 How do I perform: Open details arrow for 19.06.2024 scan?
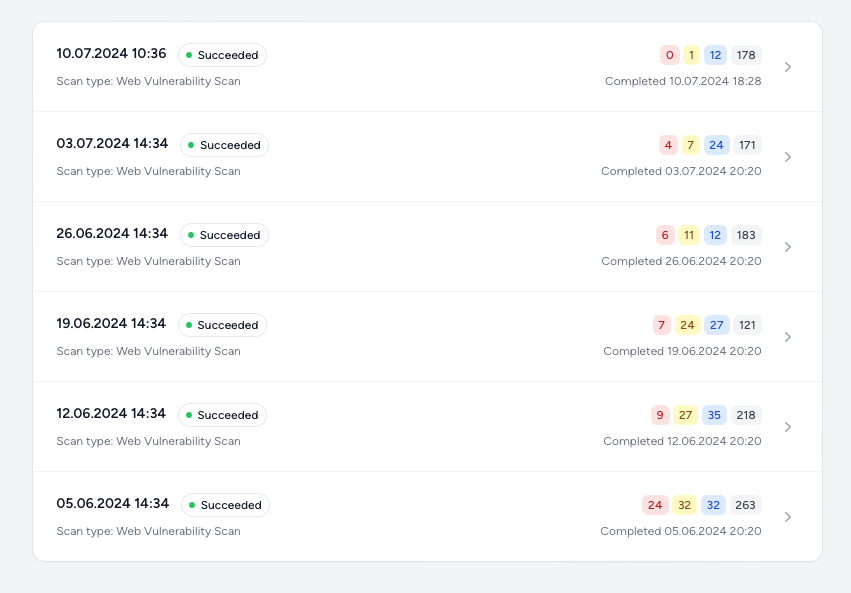coord(788,337)
